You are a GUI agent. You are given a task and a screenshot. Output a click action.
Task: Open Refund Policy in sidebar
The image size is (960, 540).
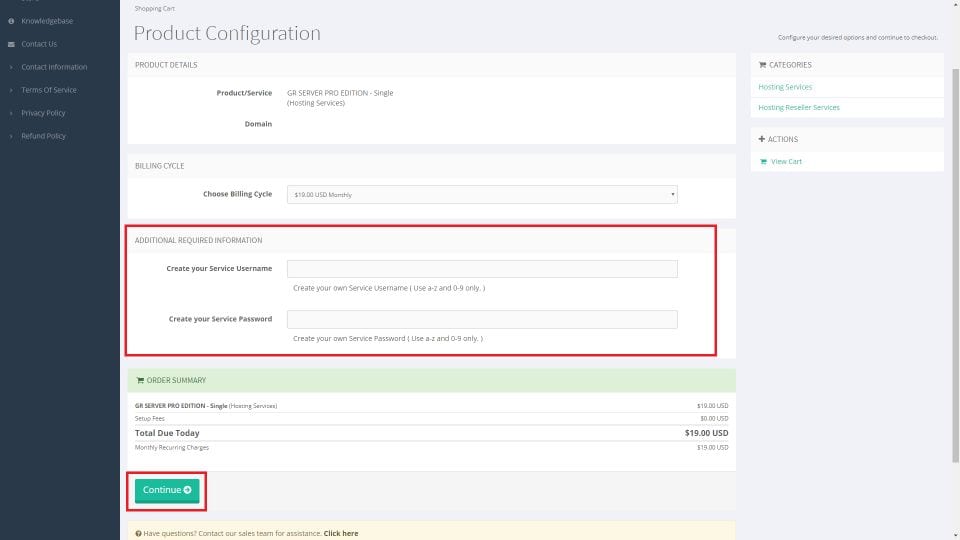(43, 136)
